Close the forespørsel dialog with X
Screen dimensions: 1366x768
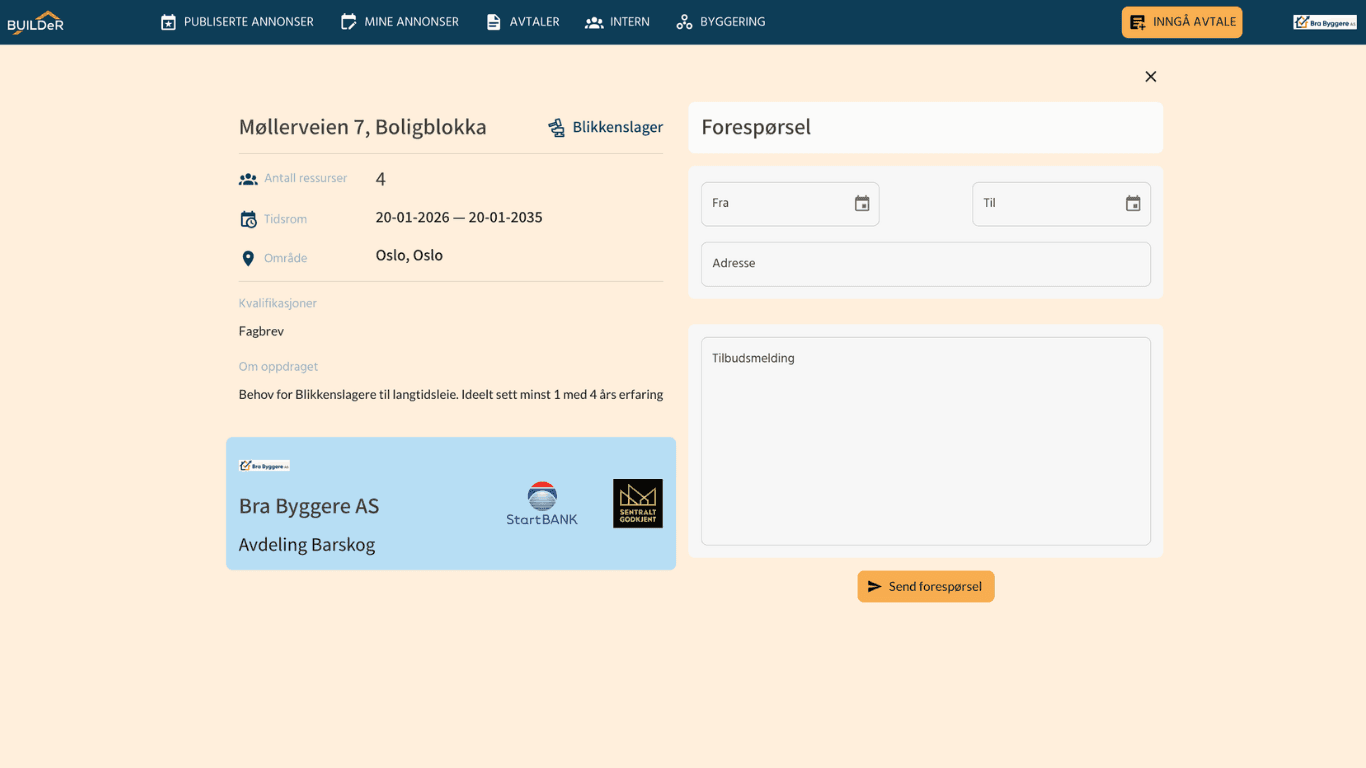tap(1150, 77)
